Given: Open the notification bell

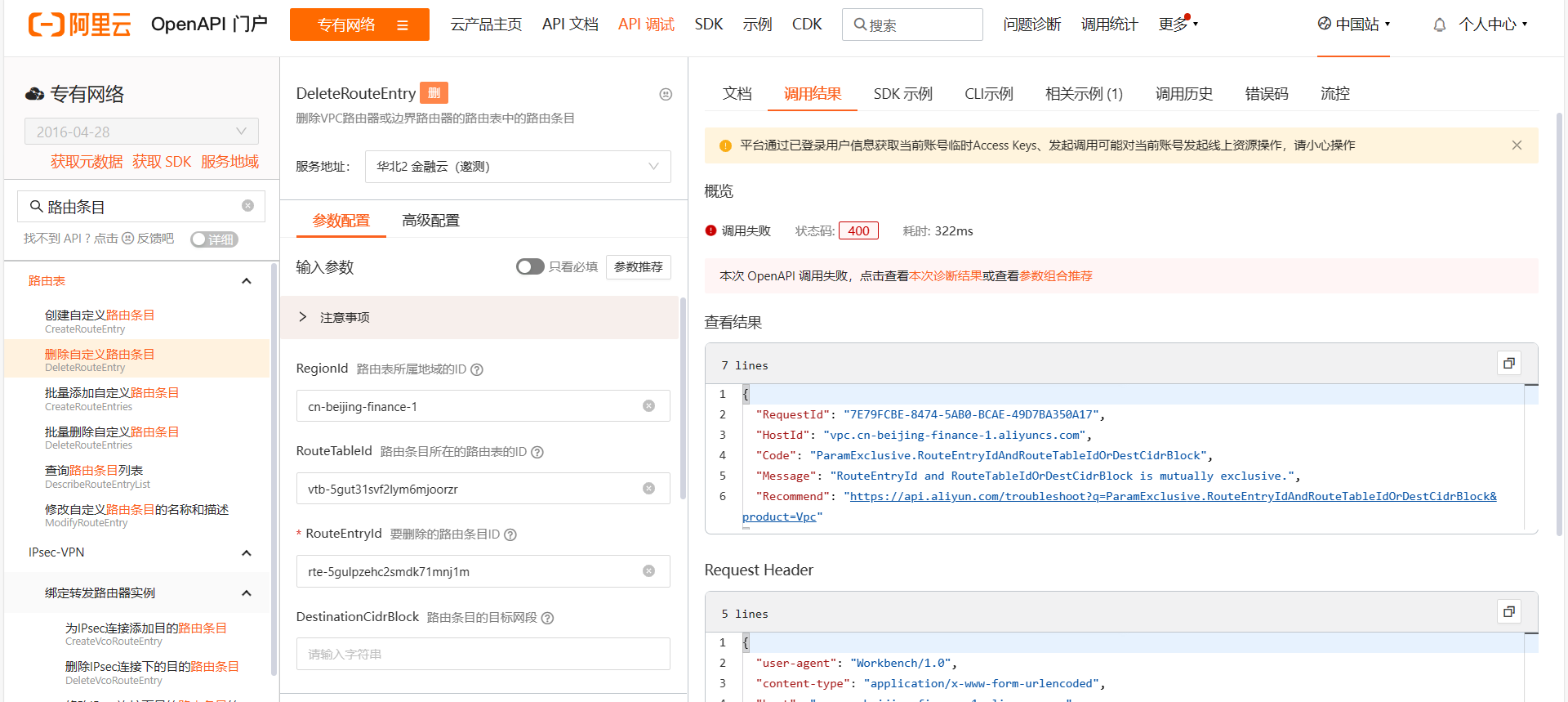Looking at the screenshot, I should click(x=1439, y=25).
